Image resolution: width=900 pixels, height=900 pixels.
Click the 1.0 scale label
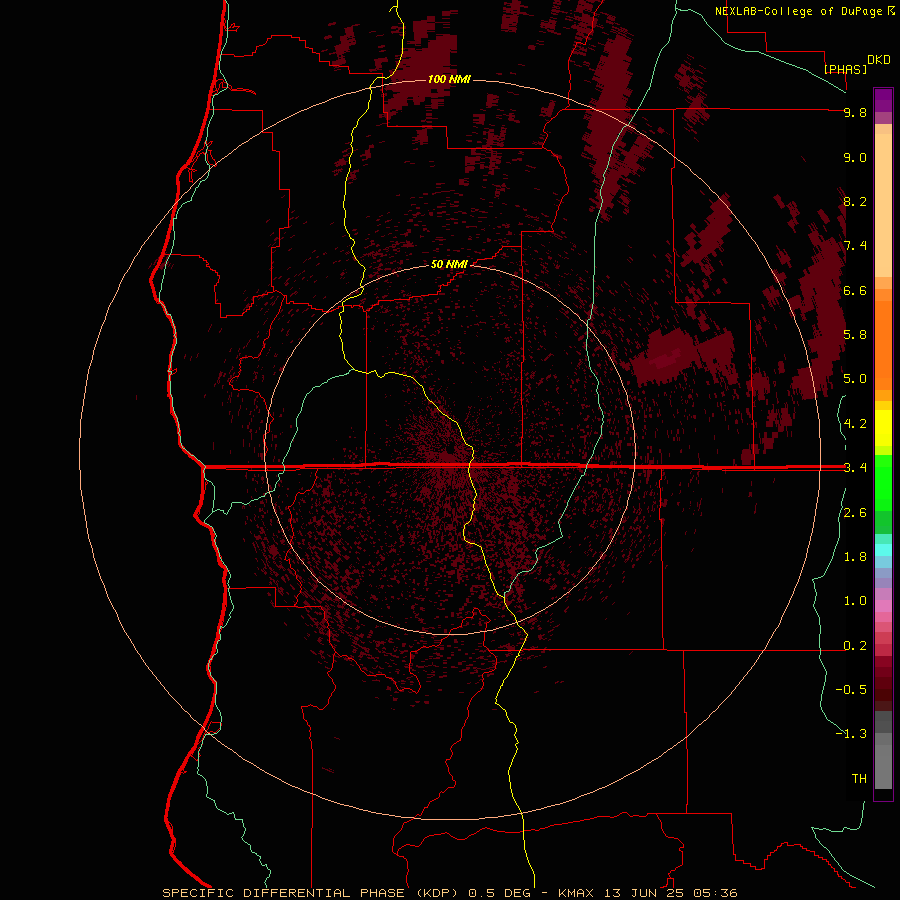click(x=855, y=601)
